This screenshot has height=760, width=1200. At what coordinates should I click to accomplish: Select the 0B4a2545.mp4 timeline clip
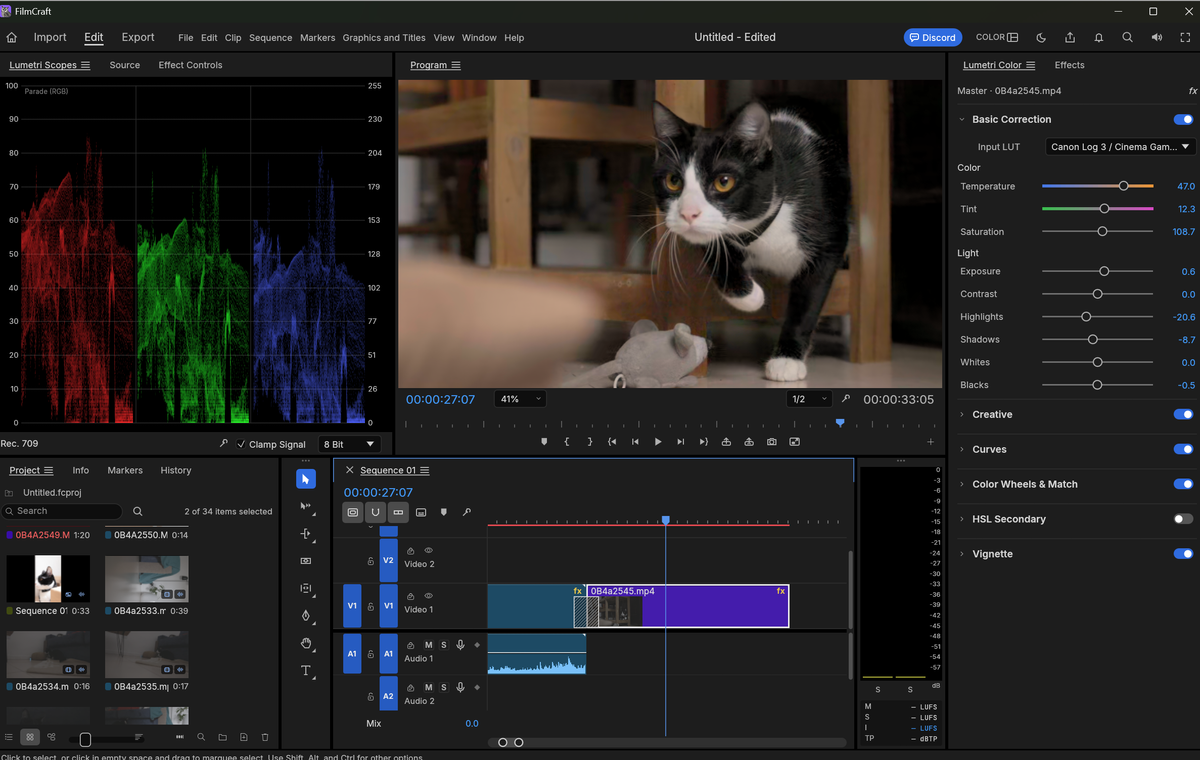(x=687, y=606)
